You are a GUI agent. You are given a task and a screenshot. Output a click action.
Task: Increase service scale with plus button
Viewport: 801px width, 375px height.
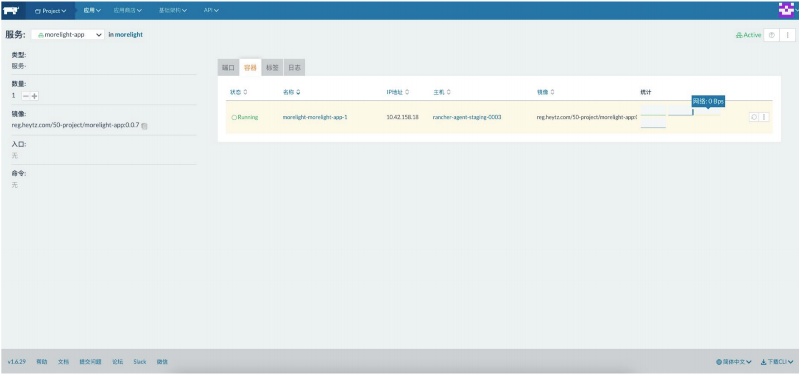point(35,96)
